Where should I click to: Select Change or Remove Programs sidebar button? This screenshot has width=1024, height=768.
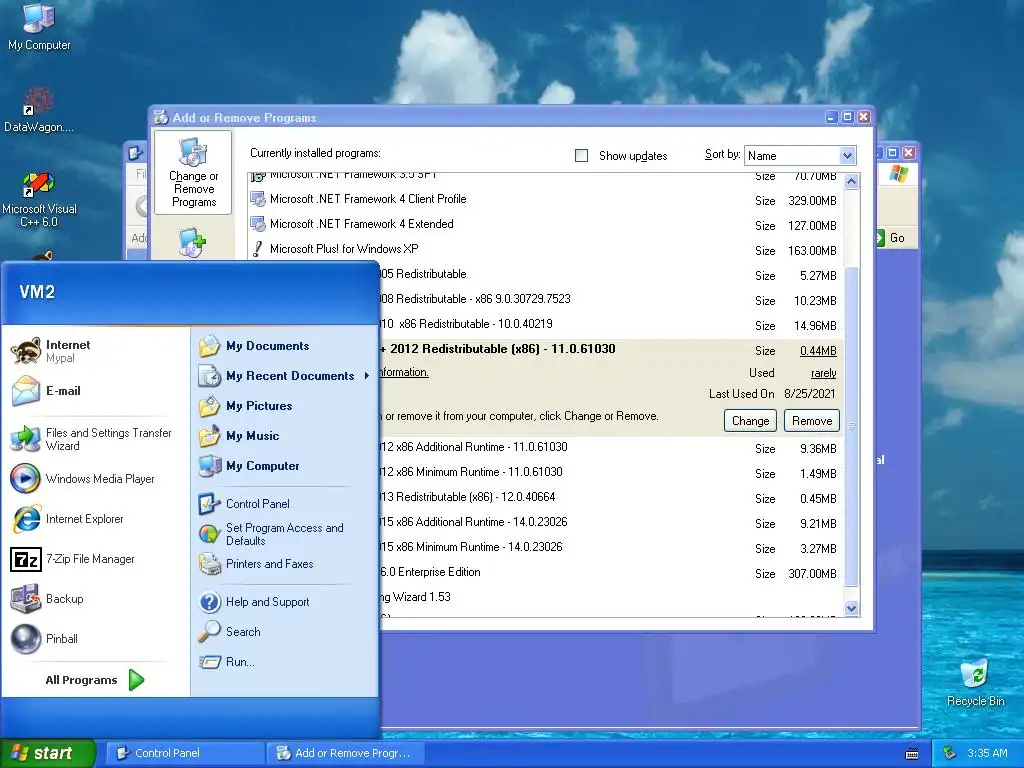193,172
